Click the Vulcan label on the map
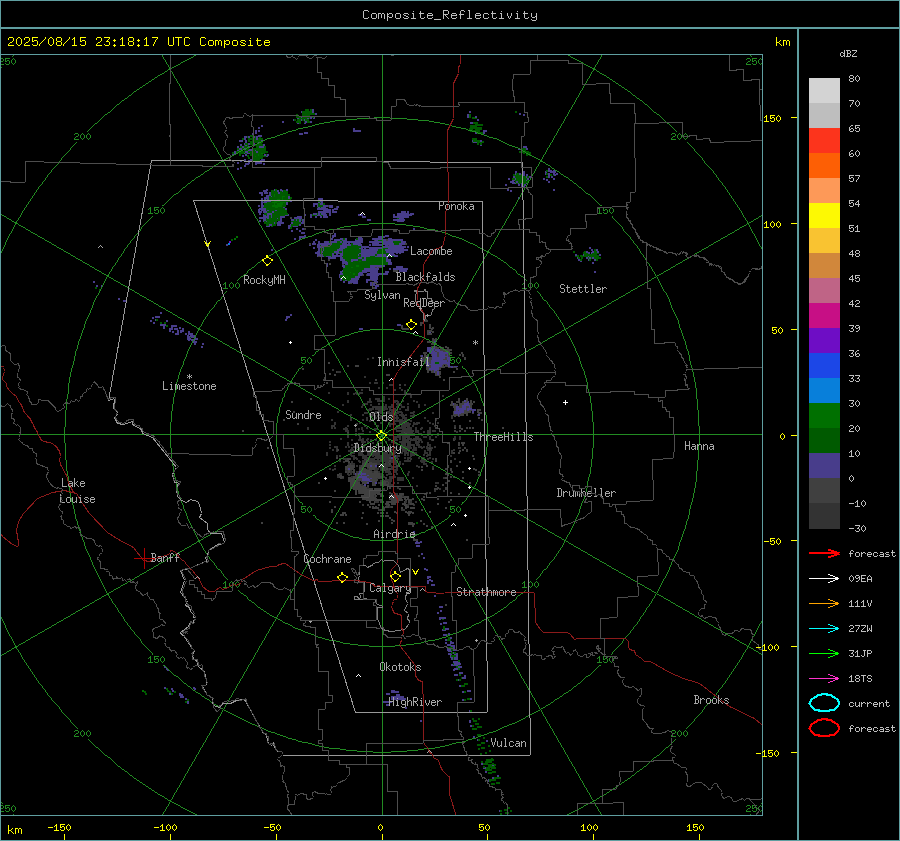 [508, 743]
